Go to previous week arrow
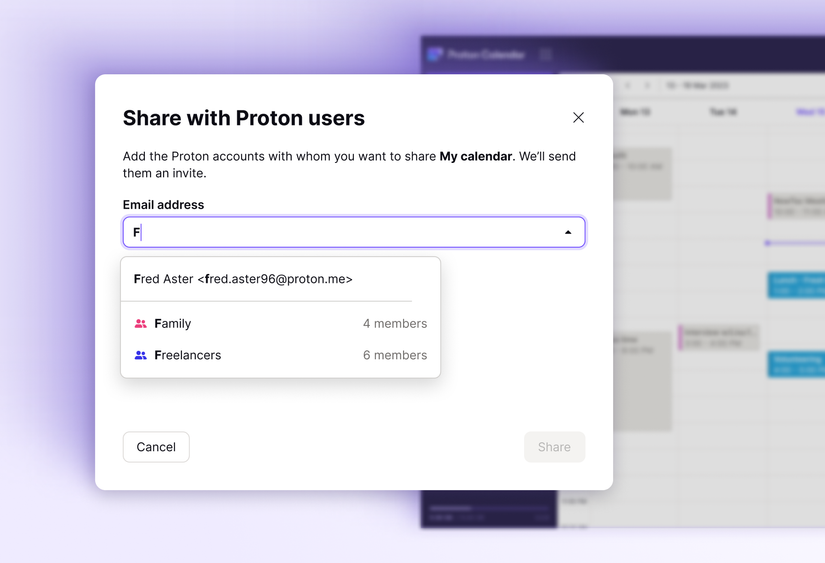Image resolution: width=825 pixels, height=563 pixels. click(628, 86)
